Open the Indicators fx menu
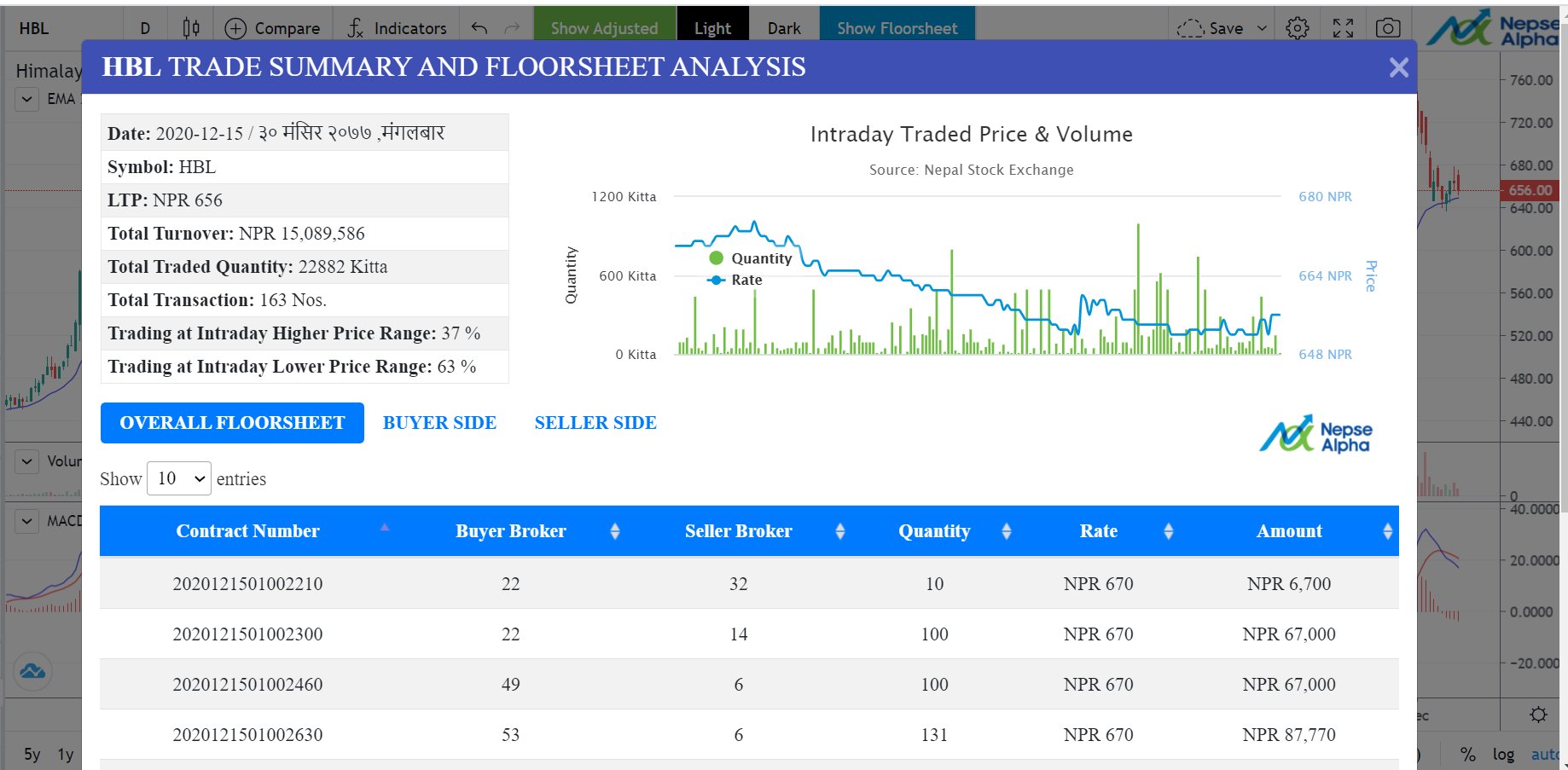Image resolution: width=1568 pixels, height=770 pixels. [397, 28]
